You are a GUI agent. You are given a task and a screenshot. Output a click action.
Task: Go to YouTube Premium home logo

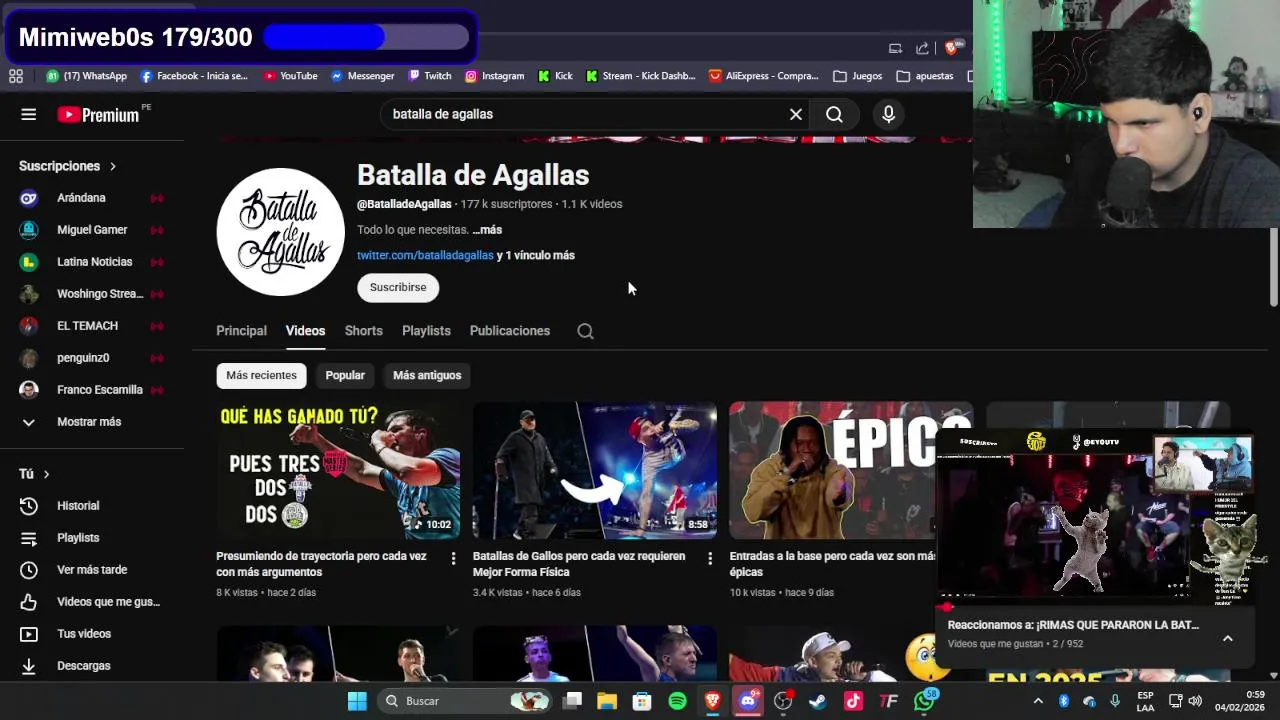click(x=99, y=114)
